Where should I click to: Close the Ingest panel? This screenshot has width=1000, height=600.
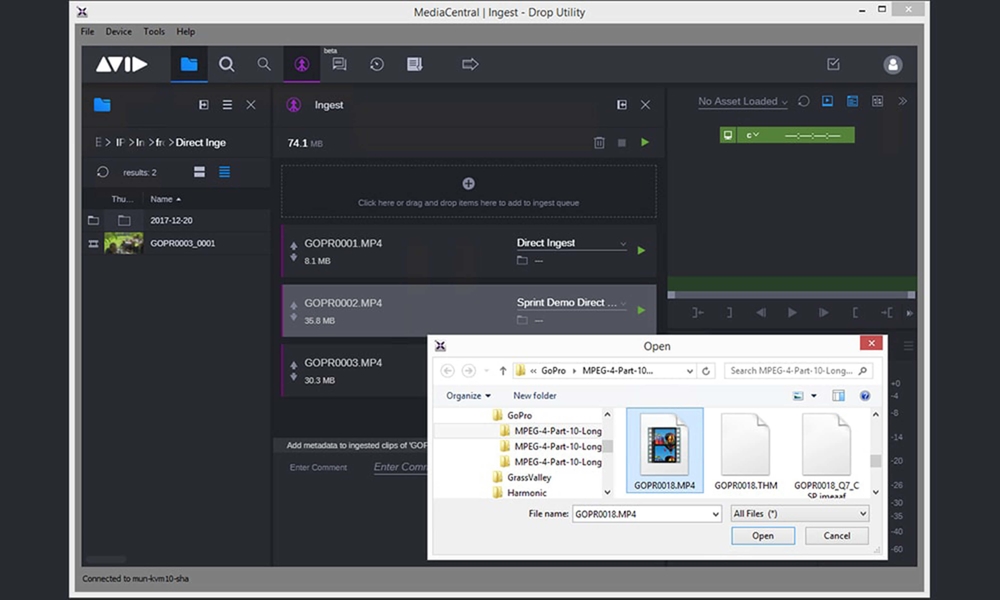pos(645,105)
